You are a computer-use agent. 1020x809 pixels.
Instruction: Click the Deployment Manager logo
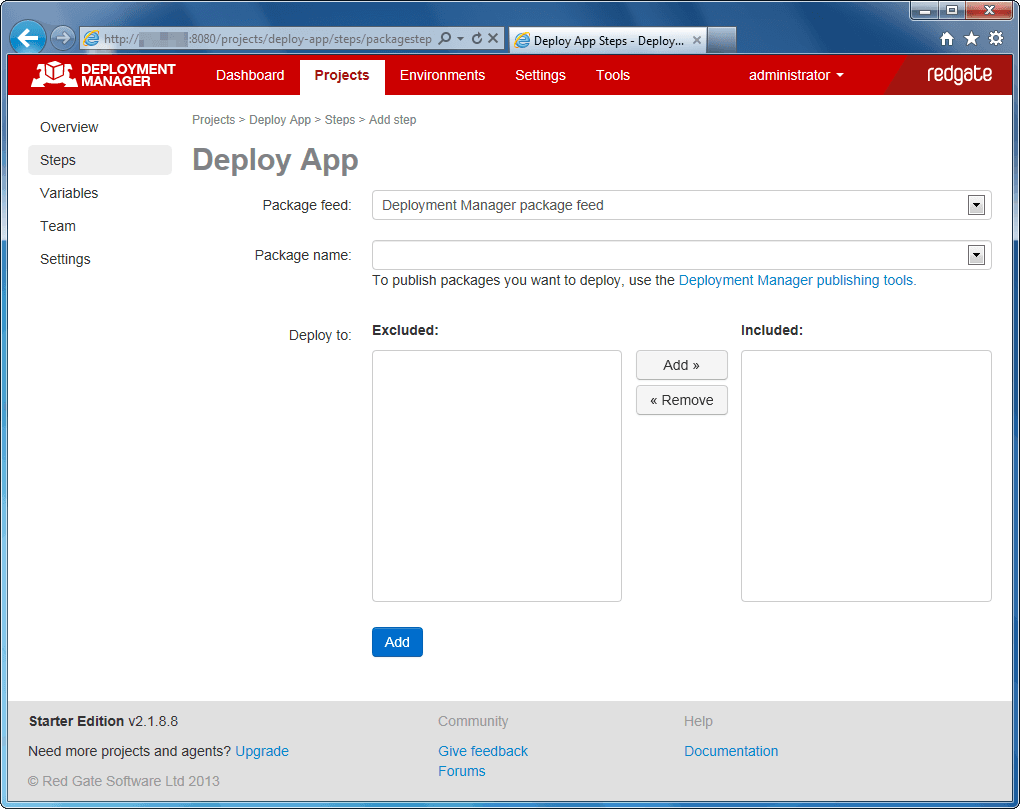103,75
